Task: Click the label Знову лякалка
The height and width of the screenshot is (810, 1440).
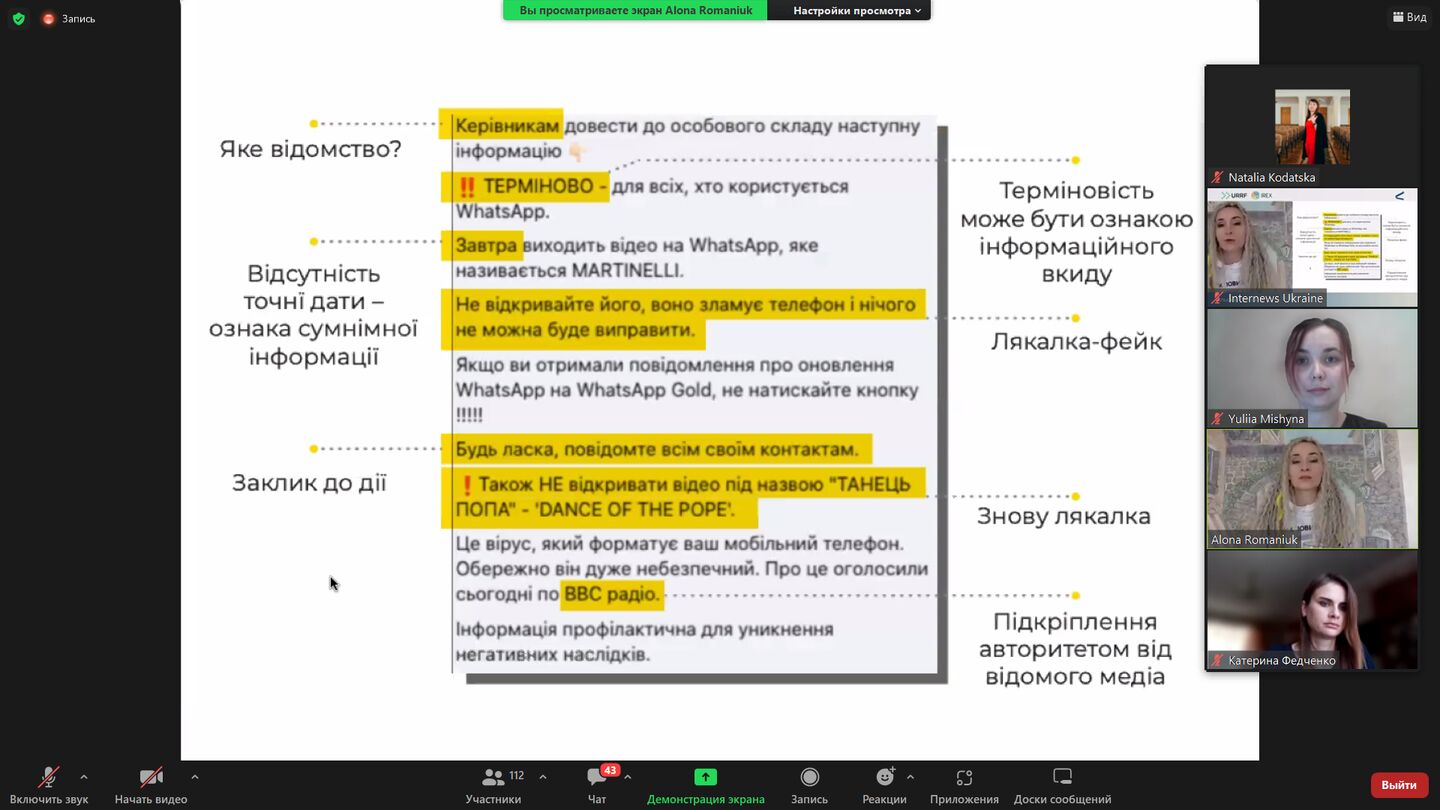Action: click(x=1064, y=516)
